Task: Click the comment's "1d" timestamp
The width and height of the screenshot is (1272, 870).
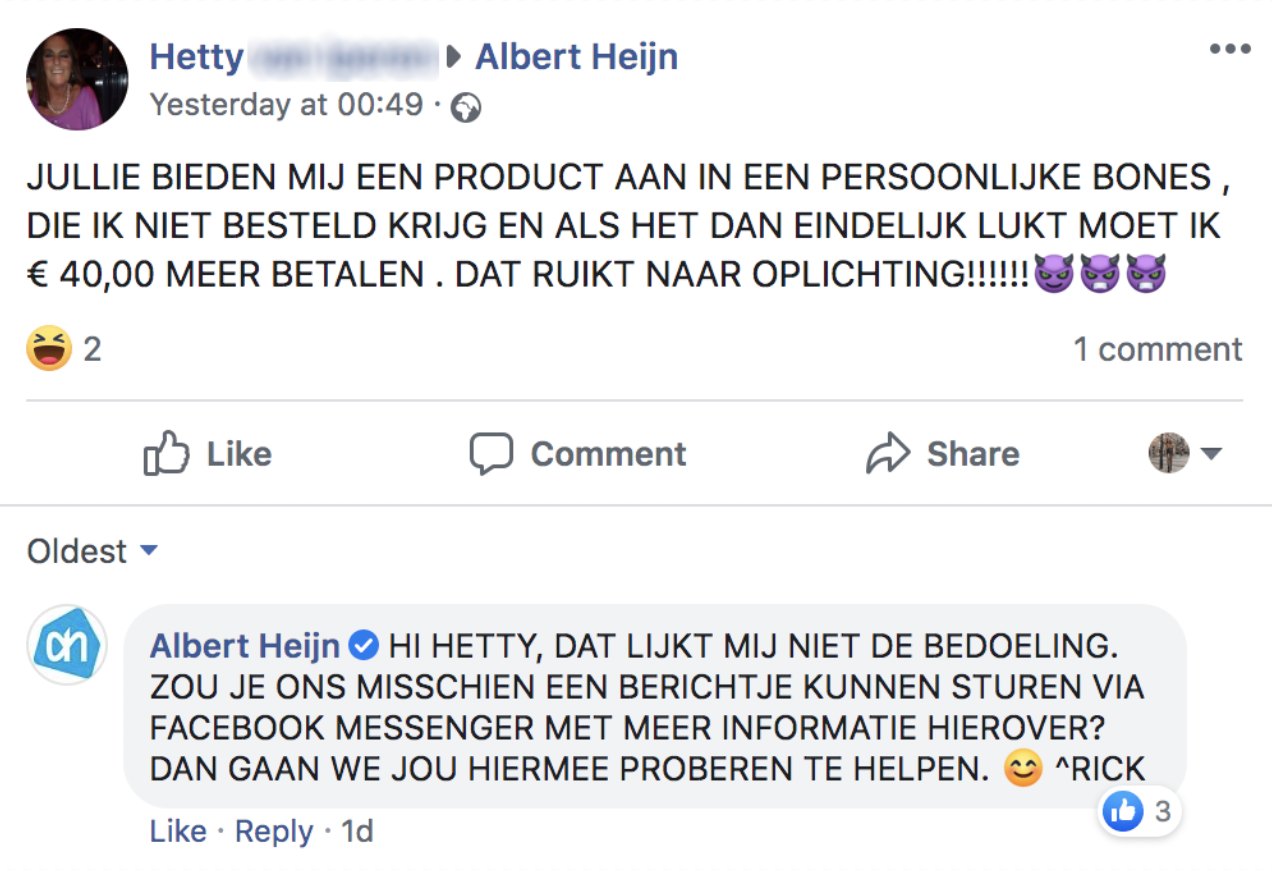Action: pyautogui.click(x=357, y=831)
